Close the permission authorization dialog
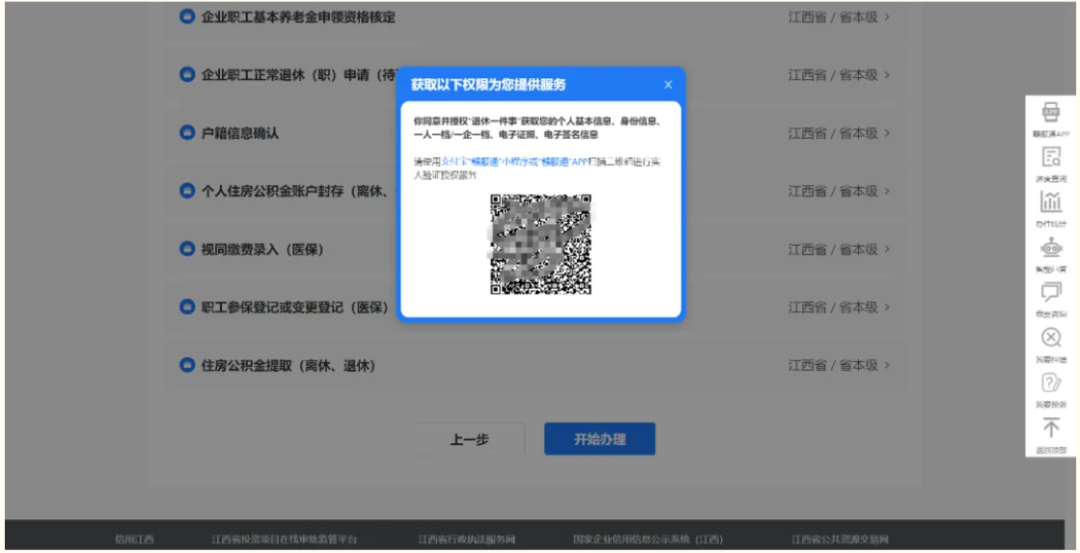1080x553 pixels. point(667,85)
